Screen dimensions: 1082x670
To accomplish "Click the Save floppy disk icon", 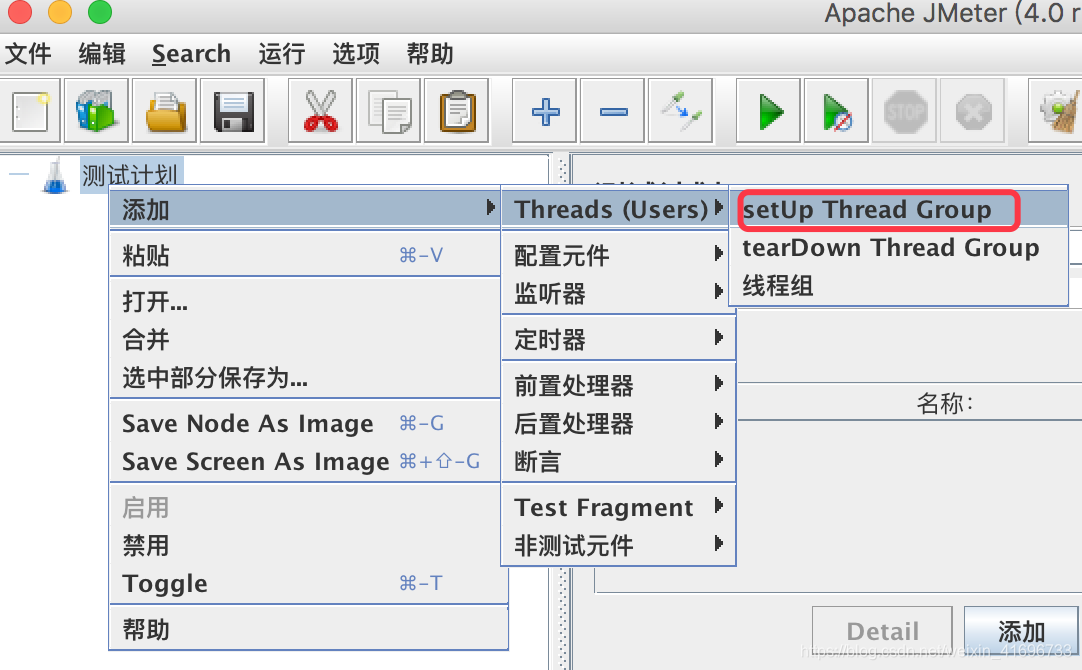I will coord(233,111).
